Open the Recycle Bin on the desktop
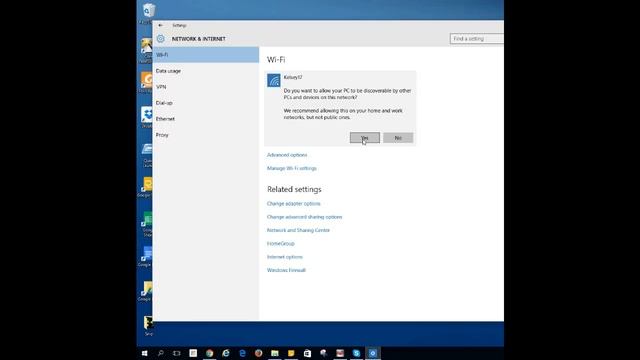Screen dimensions: 640x360 point(148,11)
